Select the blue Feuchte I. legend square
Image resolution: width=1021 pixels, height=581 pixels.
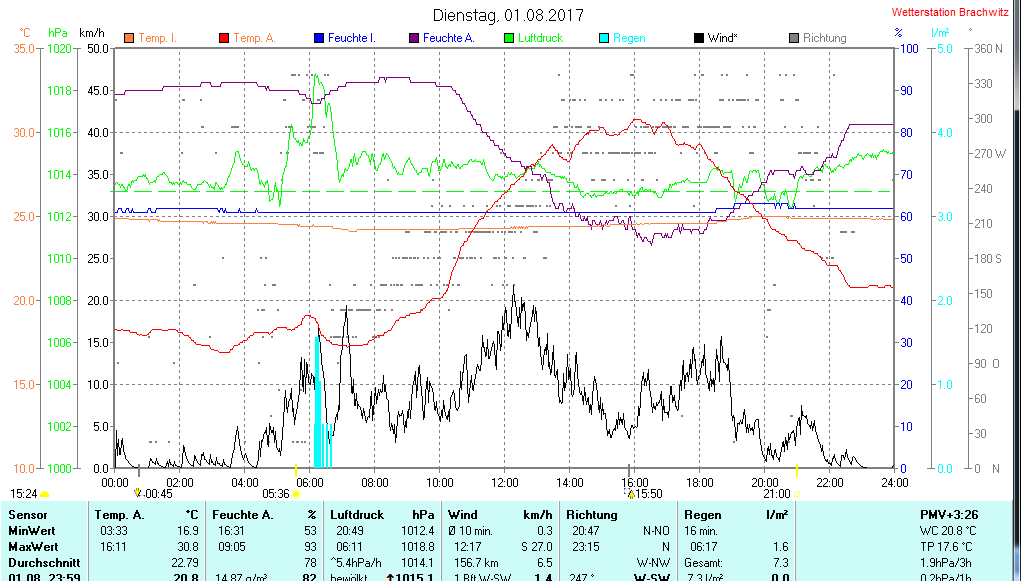click(318, 38)
